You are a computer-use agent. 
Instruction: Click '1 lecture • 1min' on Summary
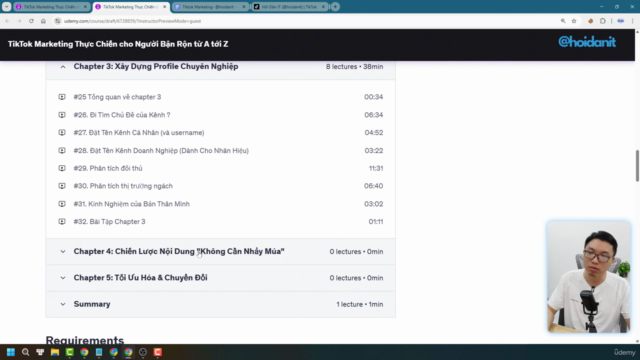(x=360, y=304)
